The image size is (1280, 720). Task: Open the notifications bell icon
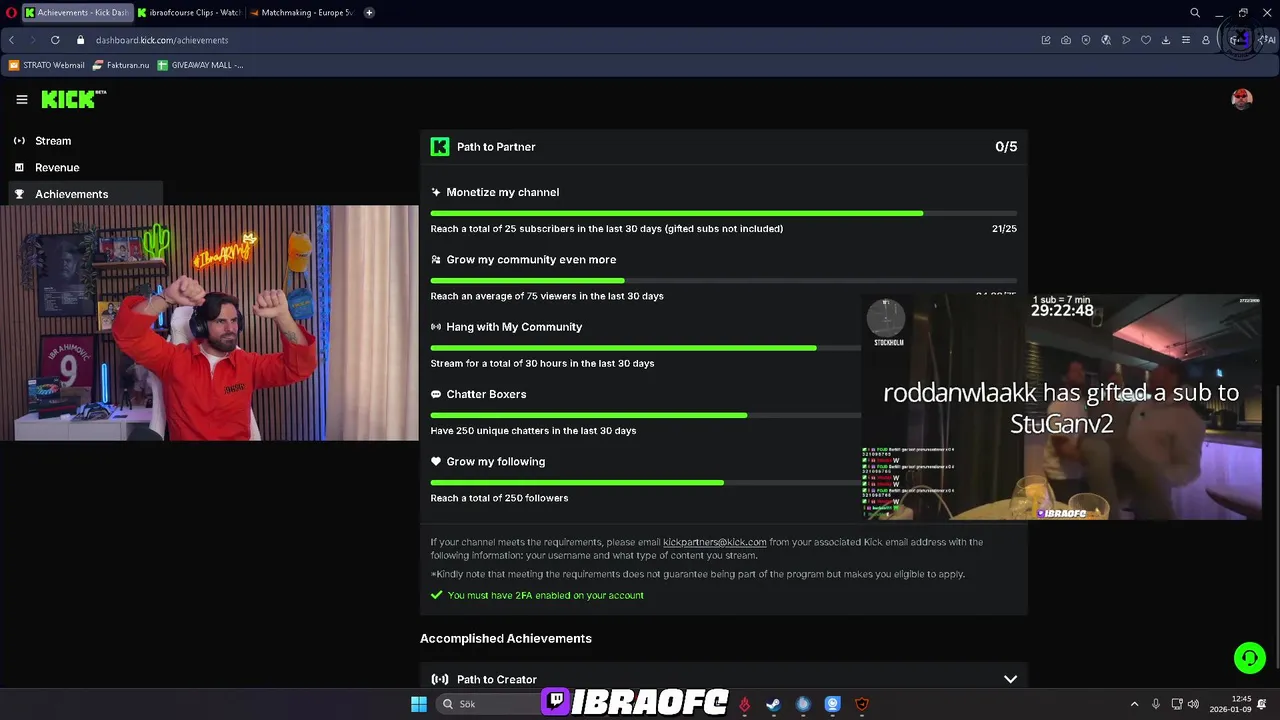1262,704
